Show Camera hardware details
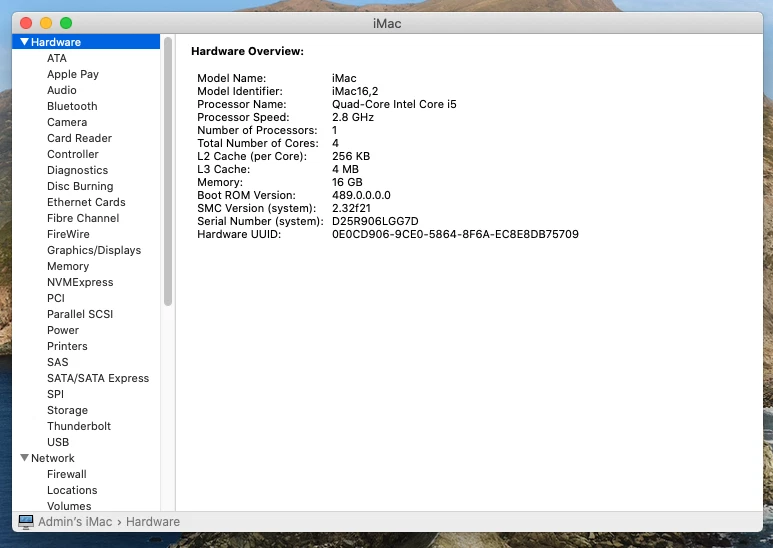This screenshot has width=773, height=548. point(67,122)
